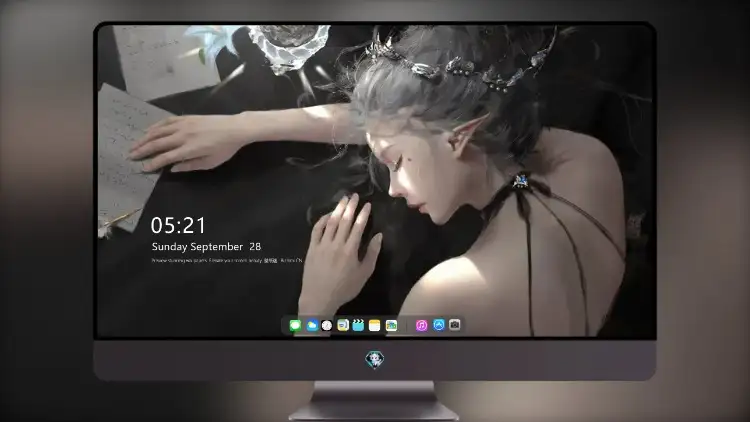The height and width of the screenshot is (422, 750).
Task: Open the green Messages dock icon
Action: pos(295,325)
